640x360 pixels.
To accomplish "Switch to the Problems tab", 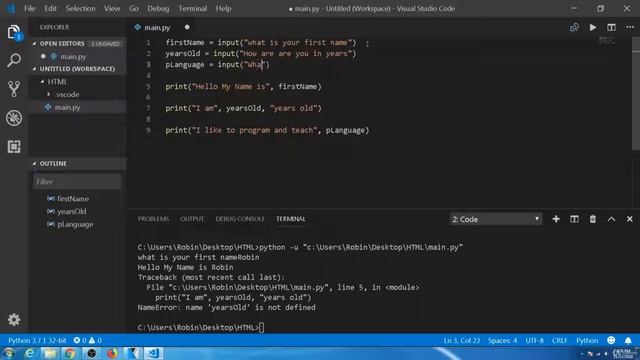I will point(153,219).
